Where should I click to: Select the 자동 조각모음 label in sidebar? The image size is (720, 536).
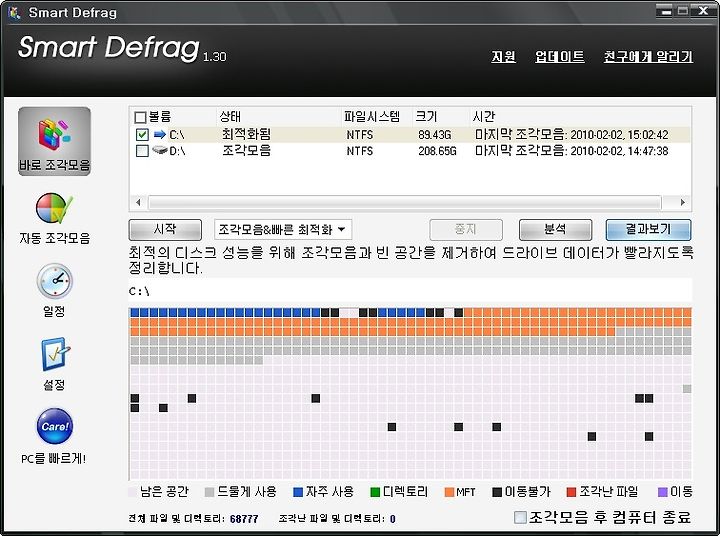click(55, 237)
